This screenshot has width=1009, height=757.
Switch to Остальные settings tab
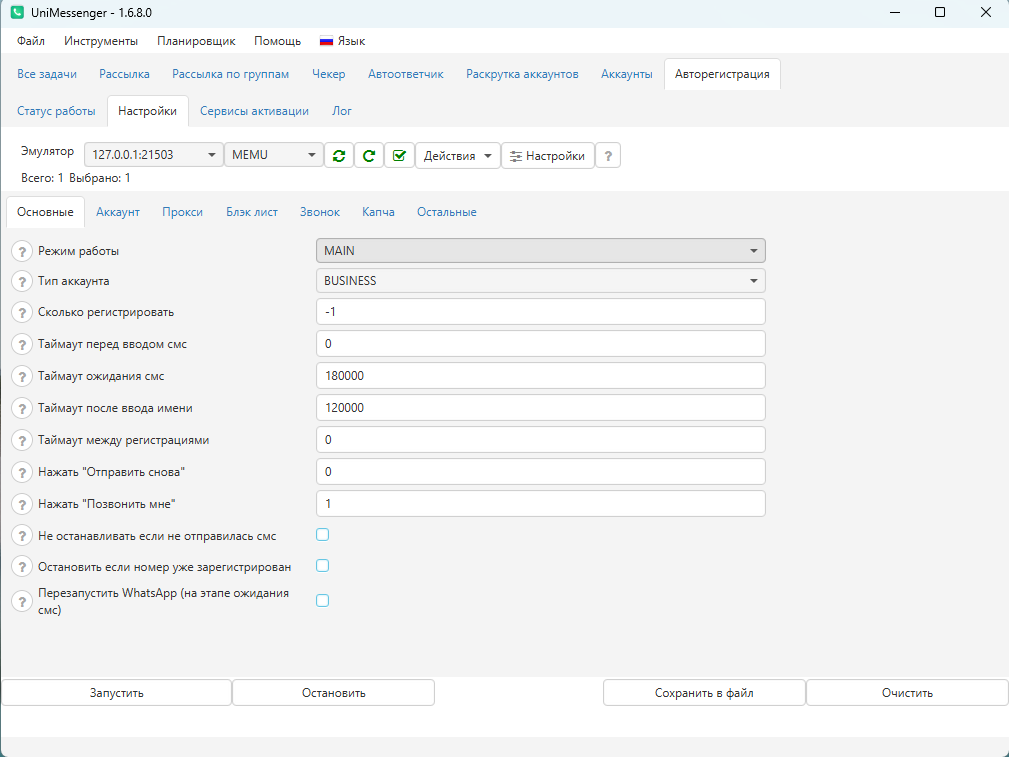click(447, 212)
